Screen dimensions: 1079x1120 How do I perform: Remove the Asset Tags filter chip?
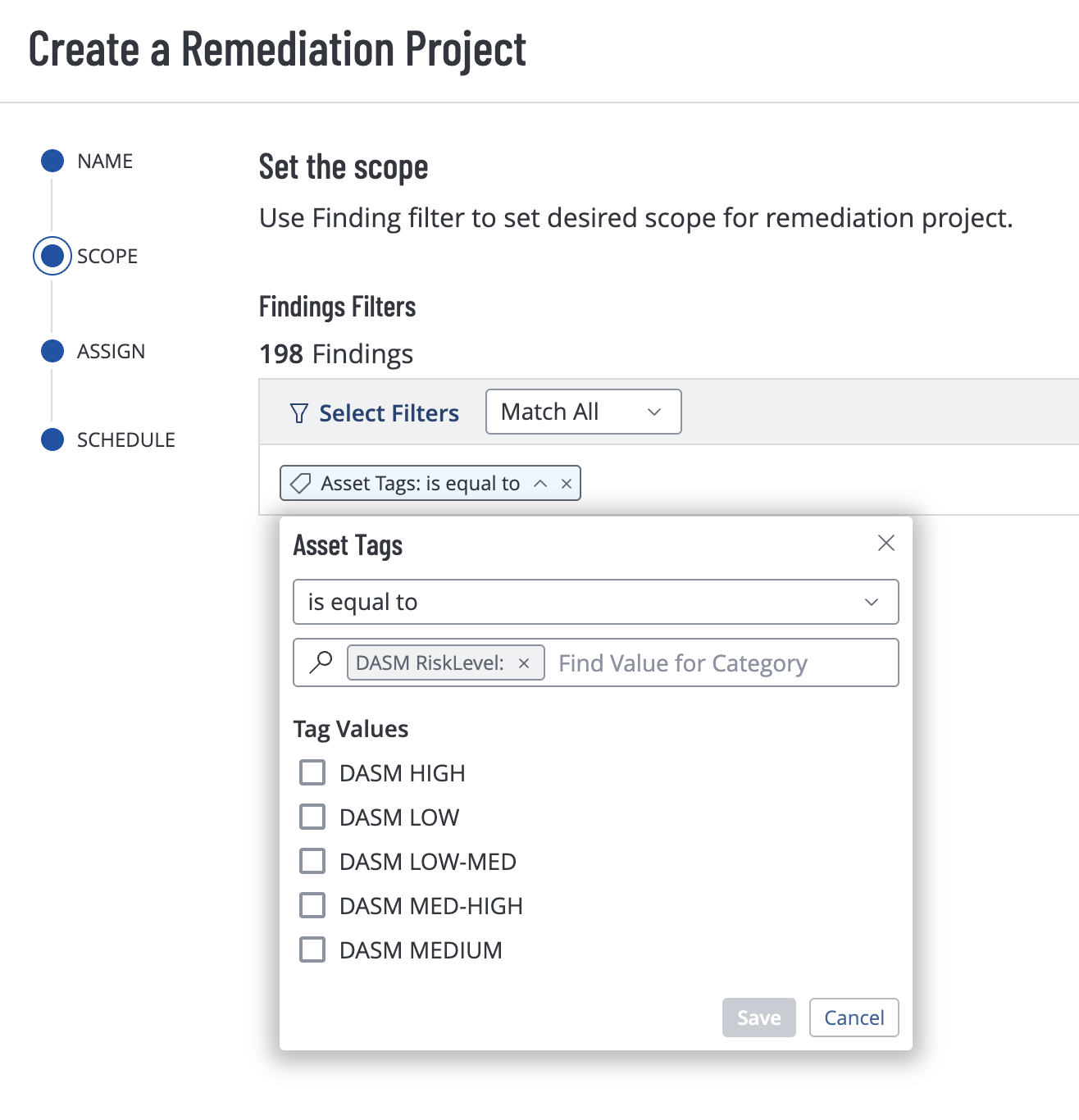click(567, 484)
